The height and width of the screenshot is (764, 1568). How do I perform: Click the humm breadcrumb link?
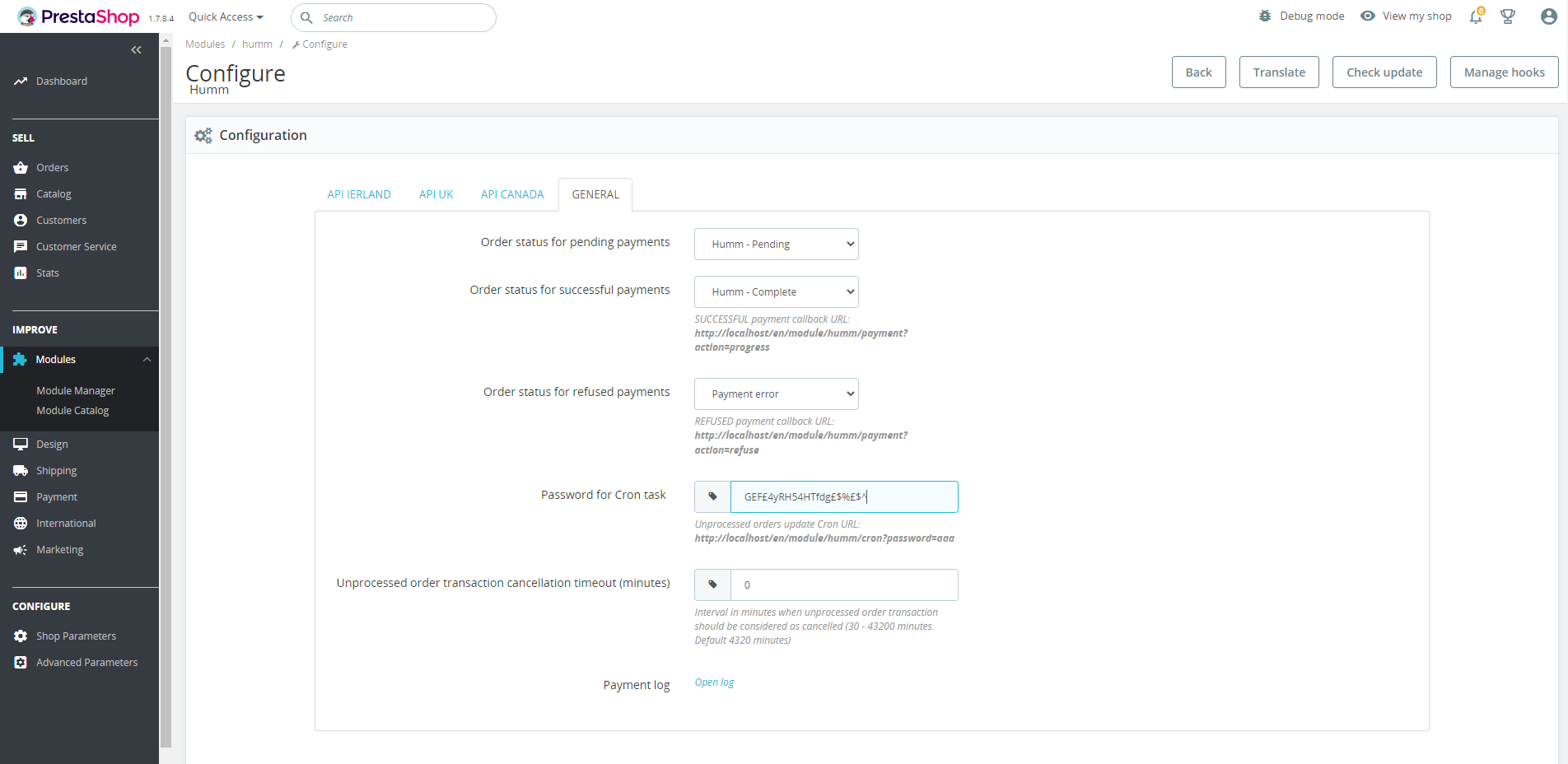point(257,44)
